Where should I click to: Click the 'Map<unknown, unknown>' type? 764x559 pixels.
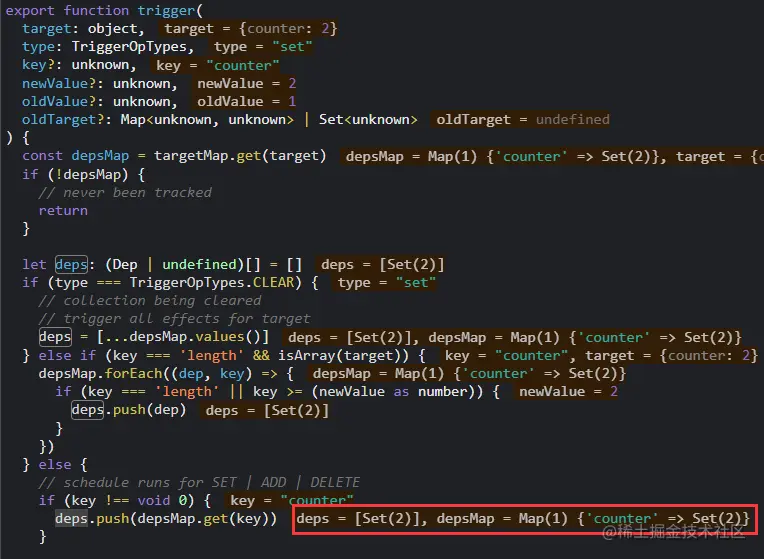[207, 119]
